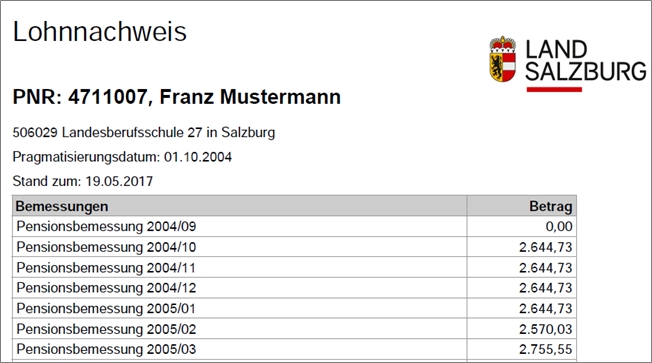Click PNR: 4711007, Franz Mustermann heading

(177, 97)
